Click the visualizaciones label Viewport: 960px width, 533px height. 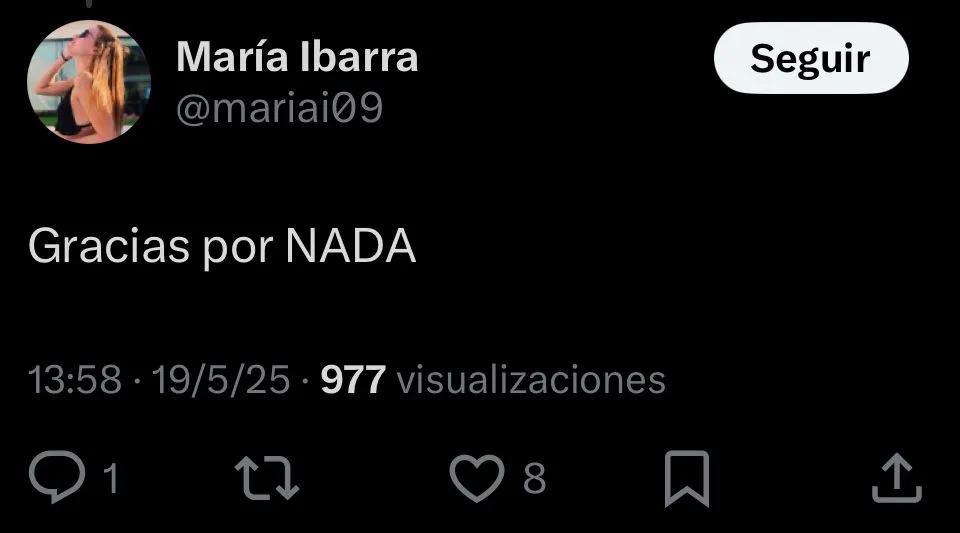[x=531, y=380]
